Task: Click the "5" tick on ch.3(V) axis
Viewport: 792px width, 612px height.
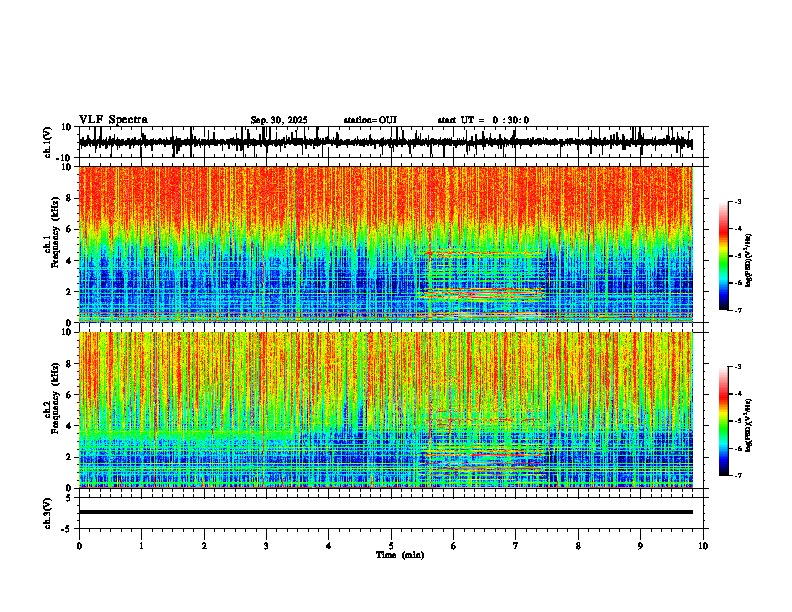Action: click(69, 498)
